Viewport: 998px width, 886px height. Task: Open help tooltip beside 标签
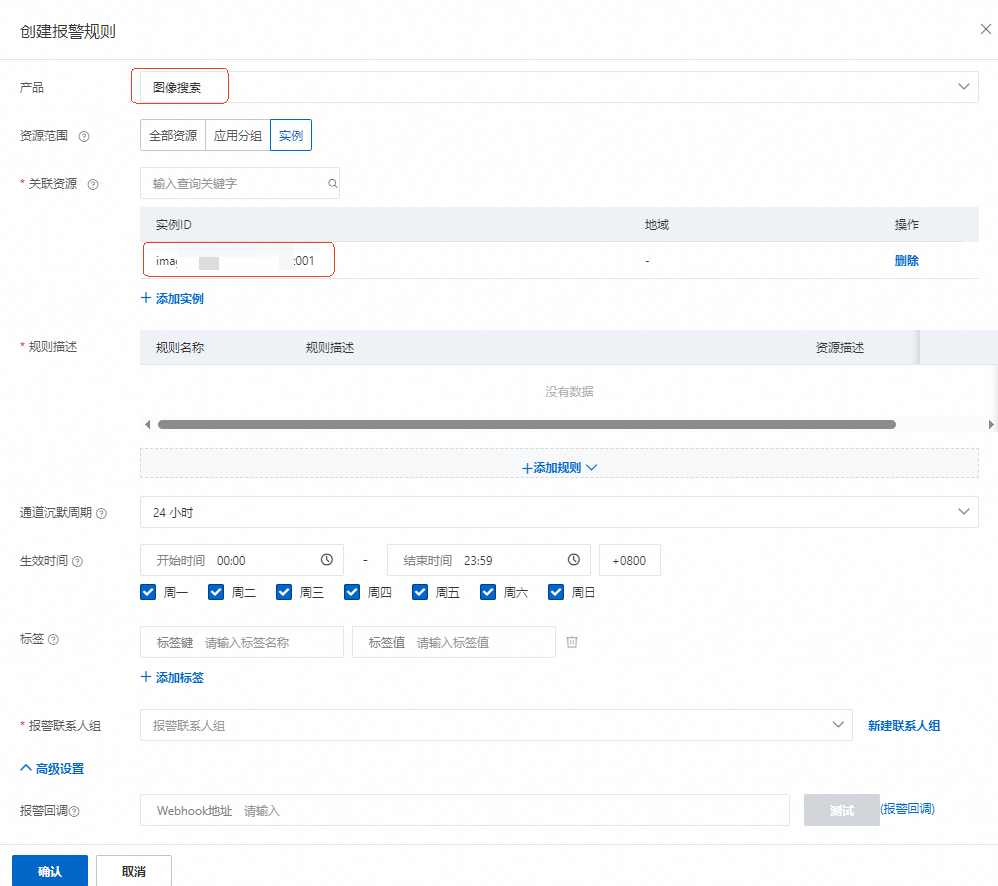tap(53, 639)
